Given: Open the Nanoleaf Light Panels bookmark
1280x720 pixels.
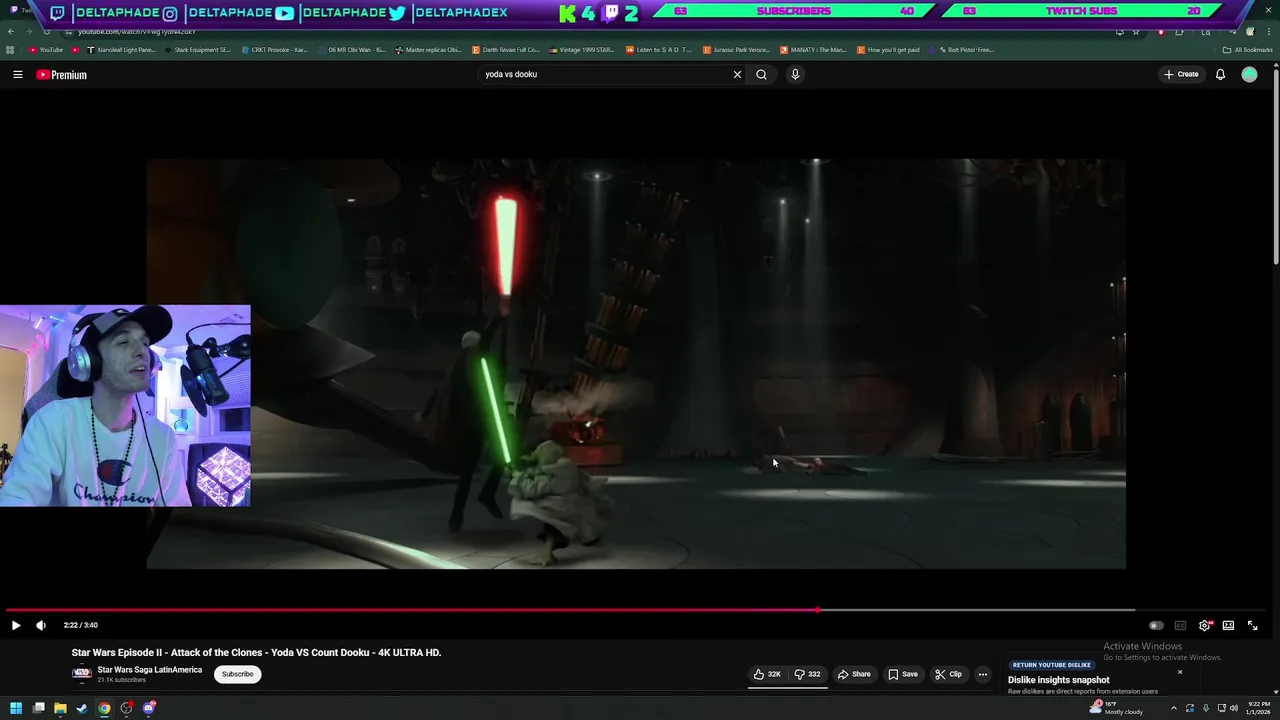Looking at the screenshot, I should [122, 50].
